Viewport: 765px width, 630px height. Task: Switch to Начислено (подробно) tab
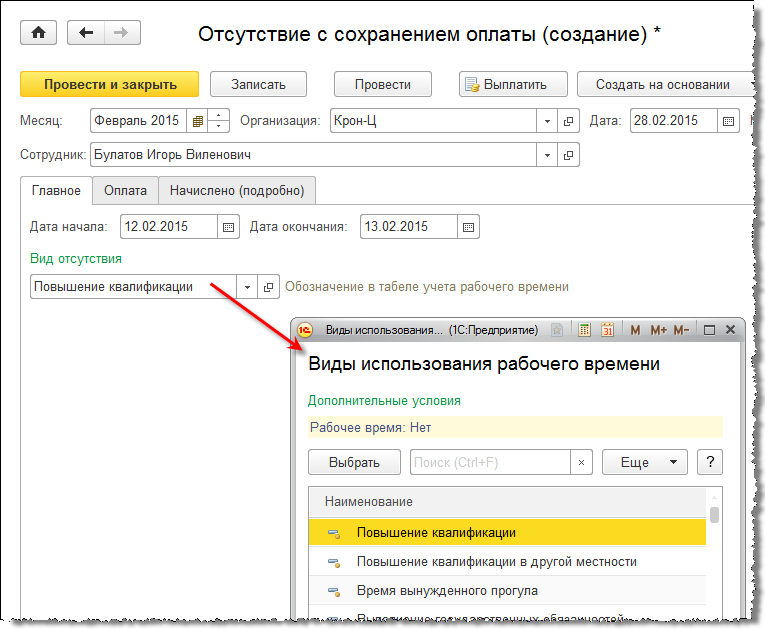[x=237, y=190]
